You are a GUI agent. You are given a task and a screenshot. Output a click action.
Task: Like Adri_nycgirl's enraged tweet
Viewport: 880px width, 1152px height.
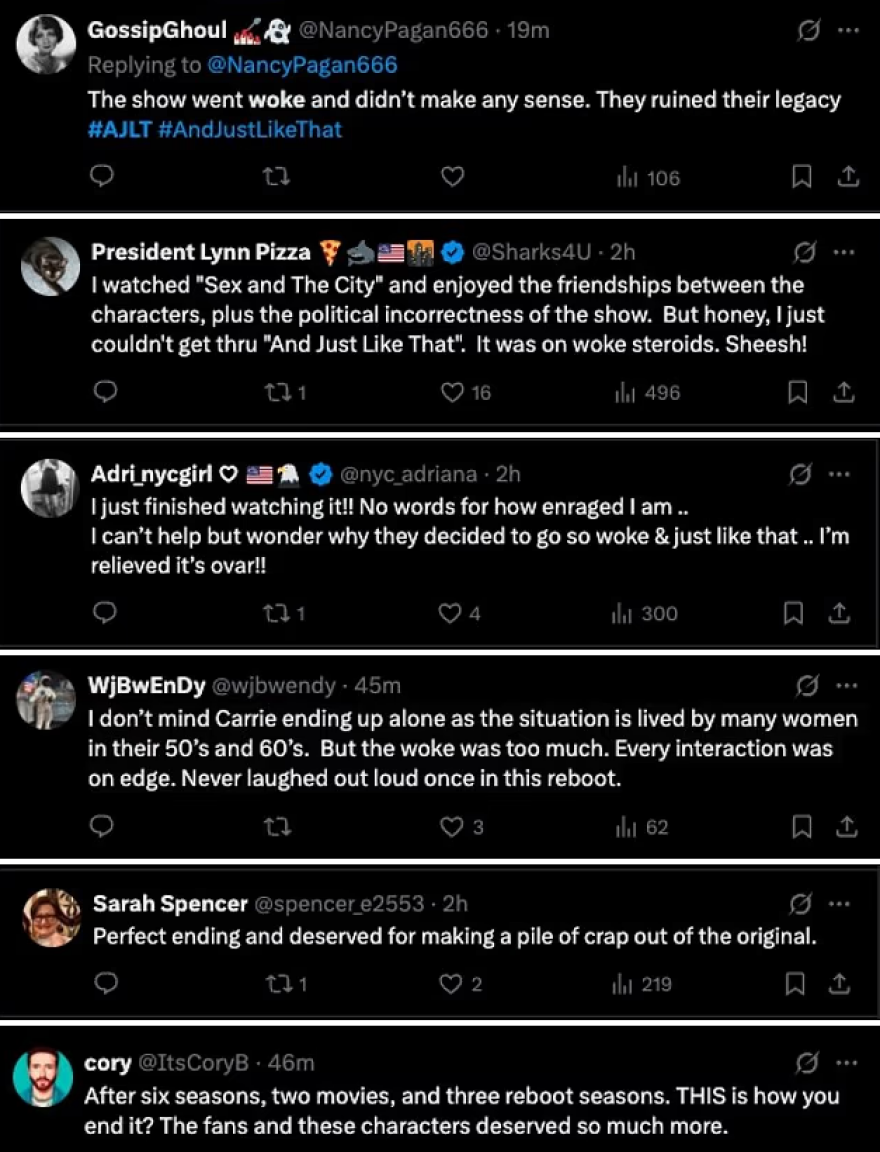pyautogui.click(x=451, y=613)
